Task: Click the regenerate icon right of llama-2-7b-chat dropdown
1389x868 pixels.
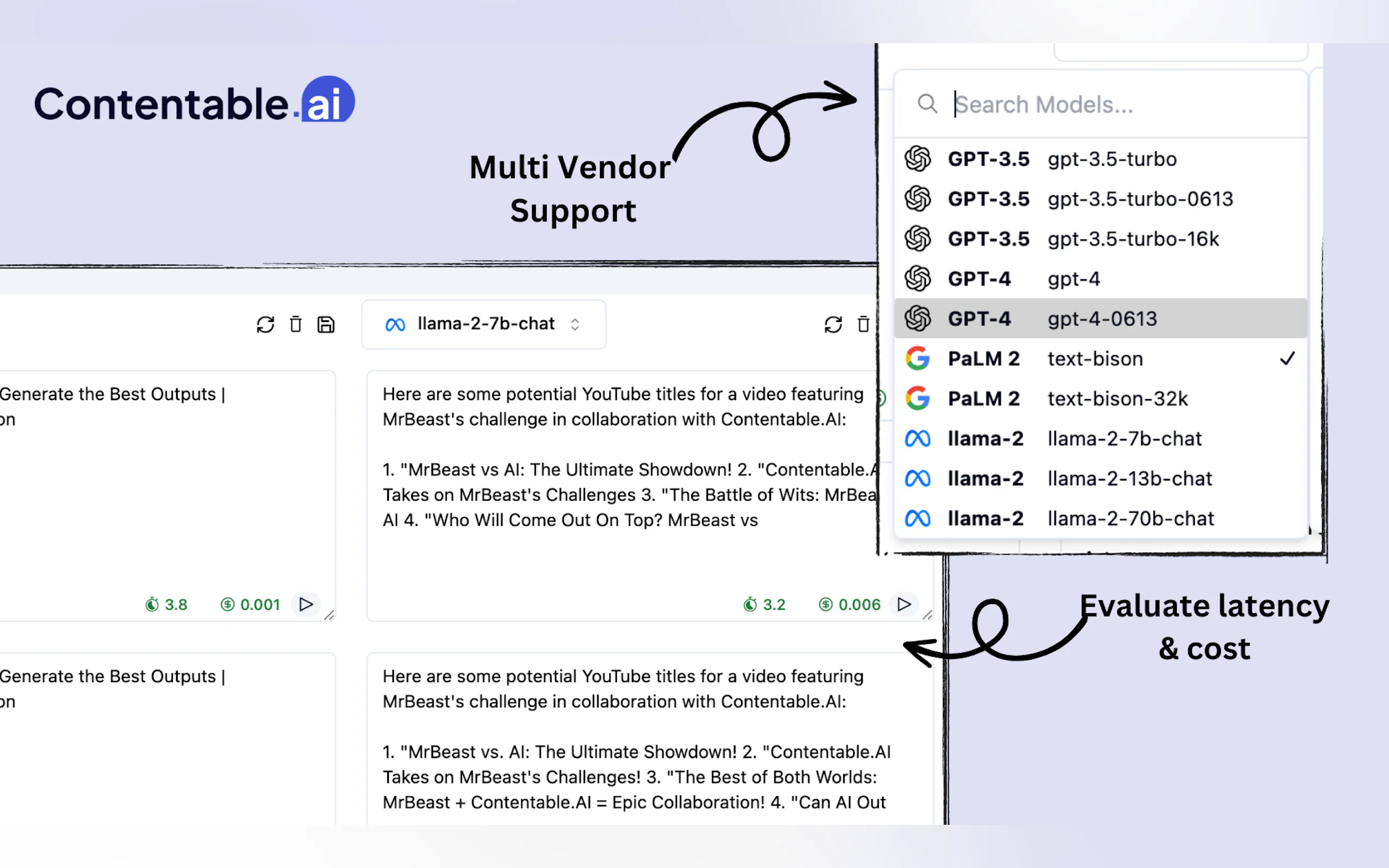Action: coord(833,324)
